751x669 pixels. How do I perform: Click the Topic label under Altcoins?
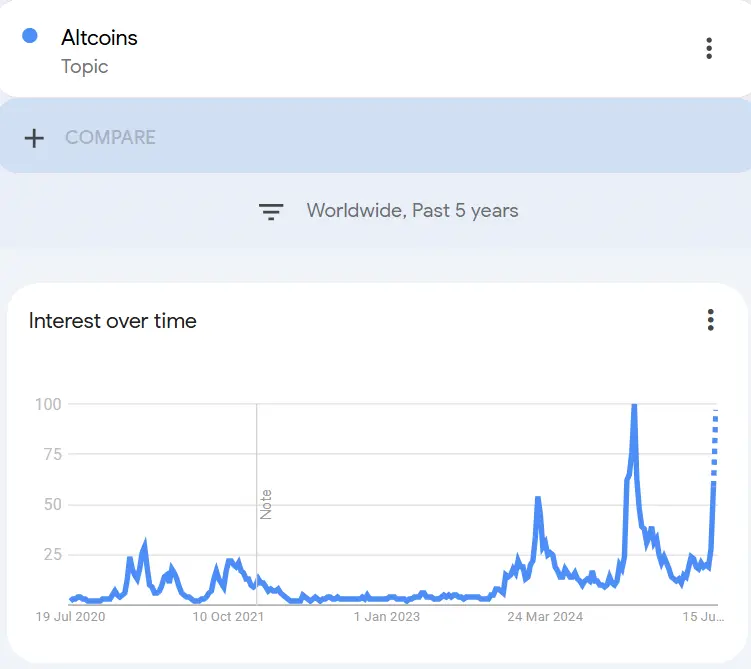tap(84, 67)
